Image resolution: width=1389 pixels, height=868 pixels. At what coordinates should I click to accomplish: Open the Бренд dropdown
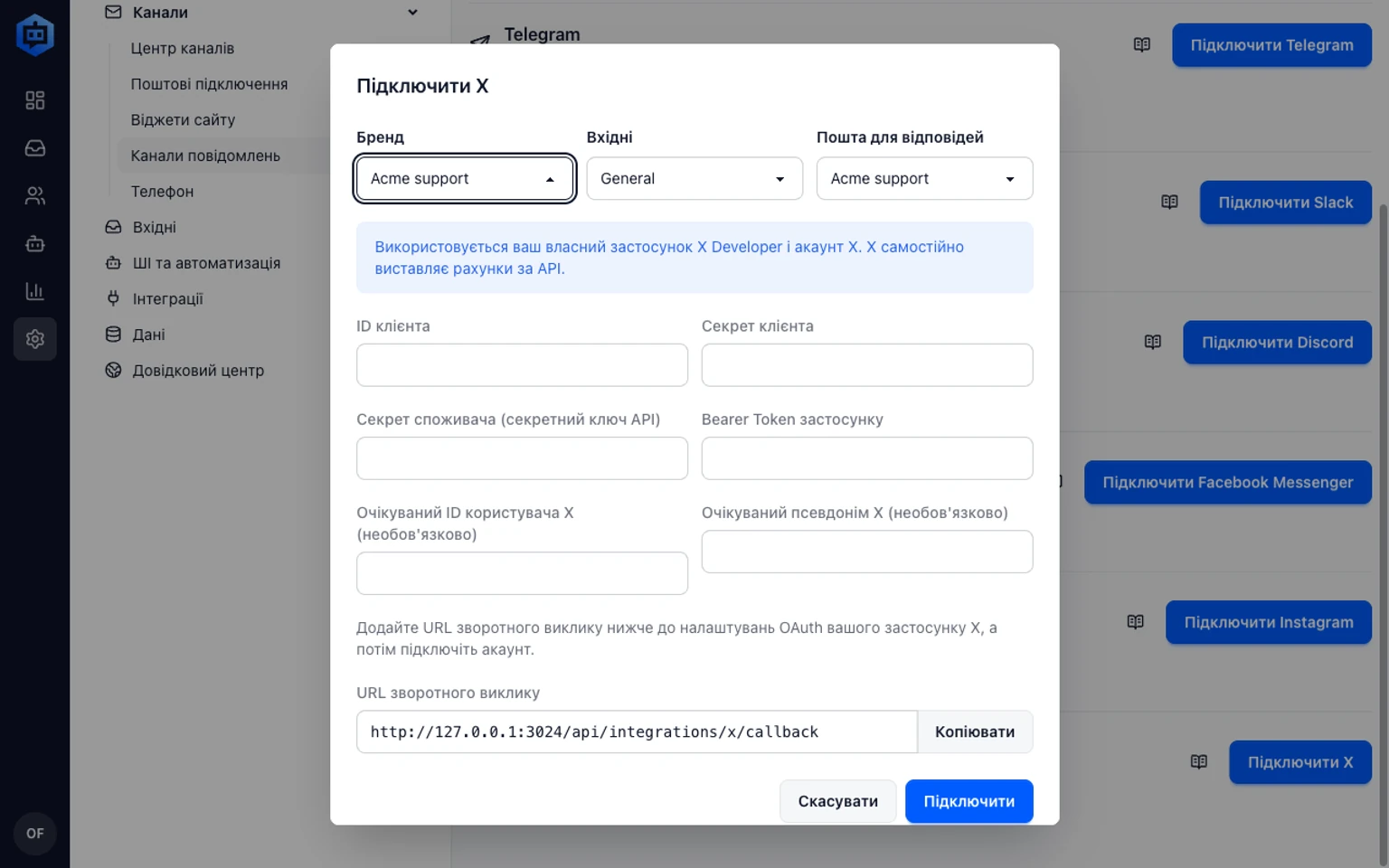(x=465, y=179)
